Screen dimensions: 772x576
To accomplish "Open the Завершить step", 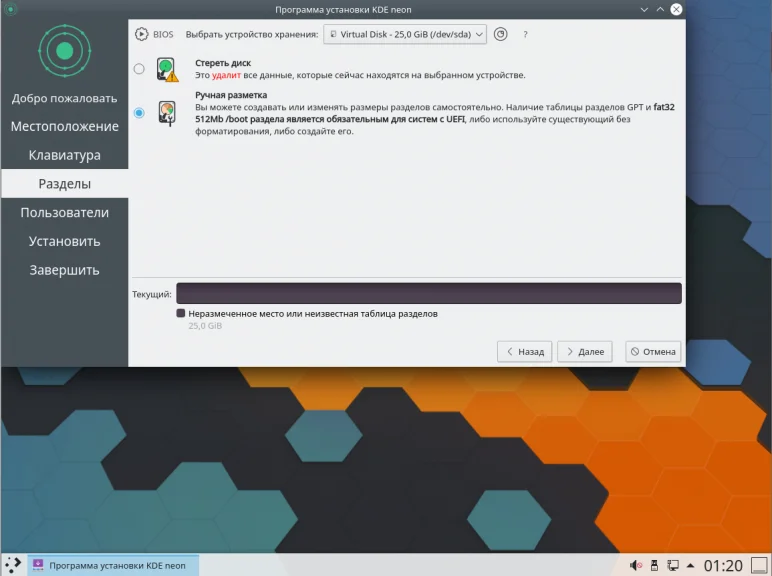I will click(x=64, y=270).
